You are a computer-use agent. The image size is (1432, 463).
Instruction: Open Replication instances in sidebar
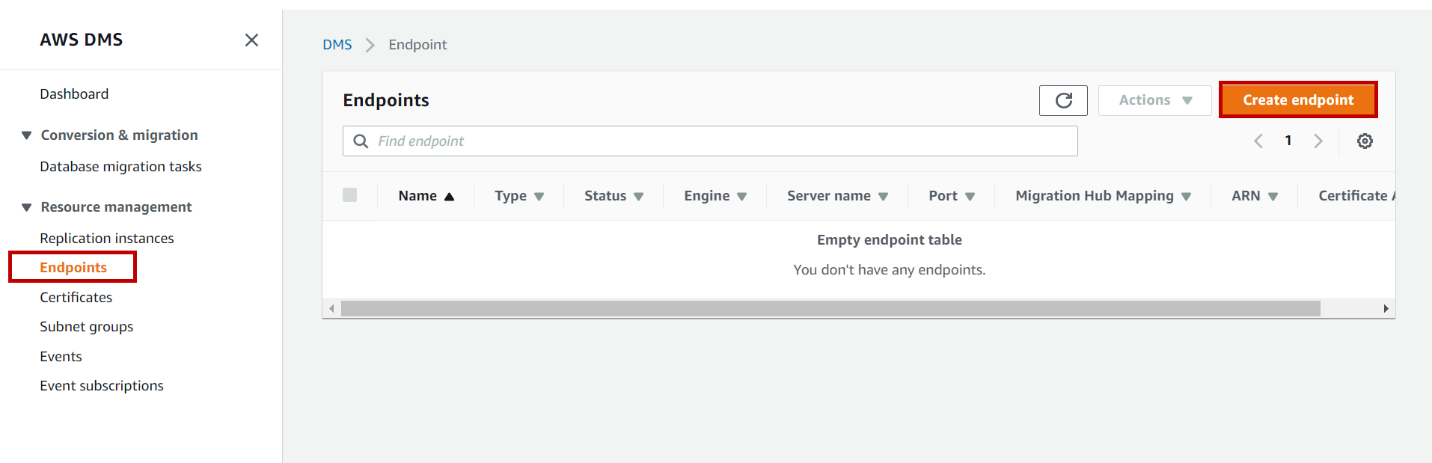[x=107, y=238]
